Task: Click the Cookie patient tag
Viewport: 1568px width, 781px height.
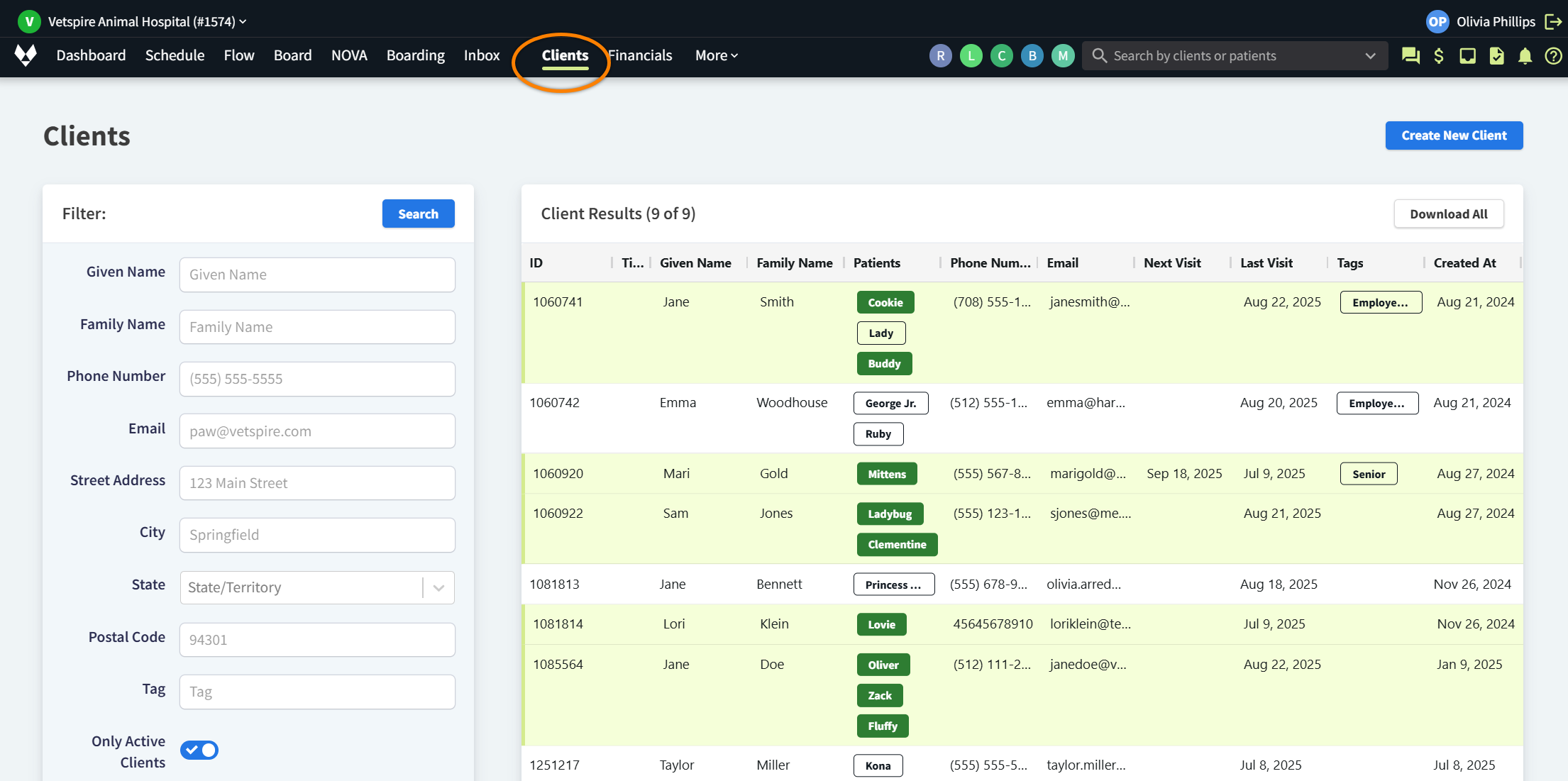Action: pyautogui.click(x=885, y=302)
